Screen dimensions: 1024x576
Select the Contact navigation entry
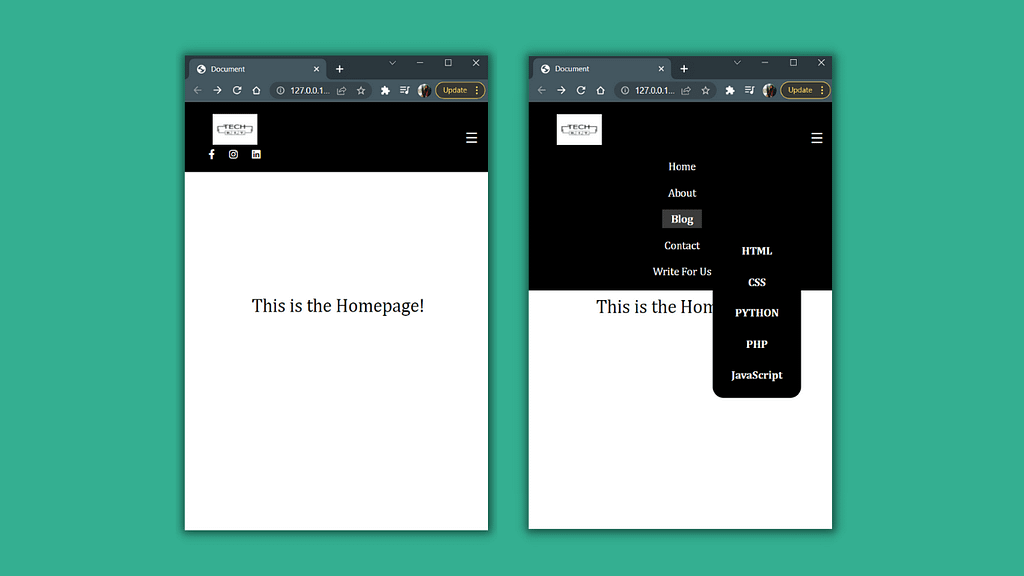click(x=682, y=245)
